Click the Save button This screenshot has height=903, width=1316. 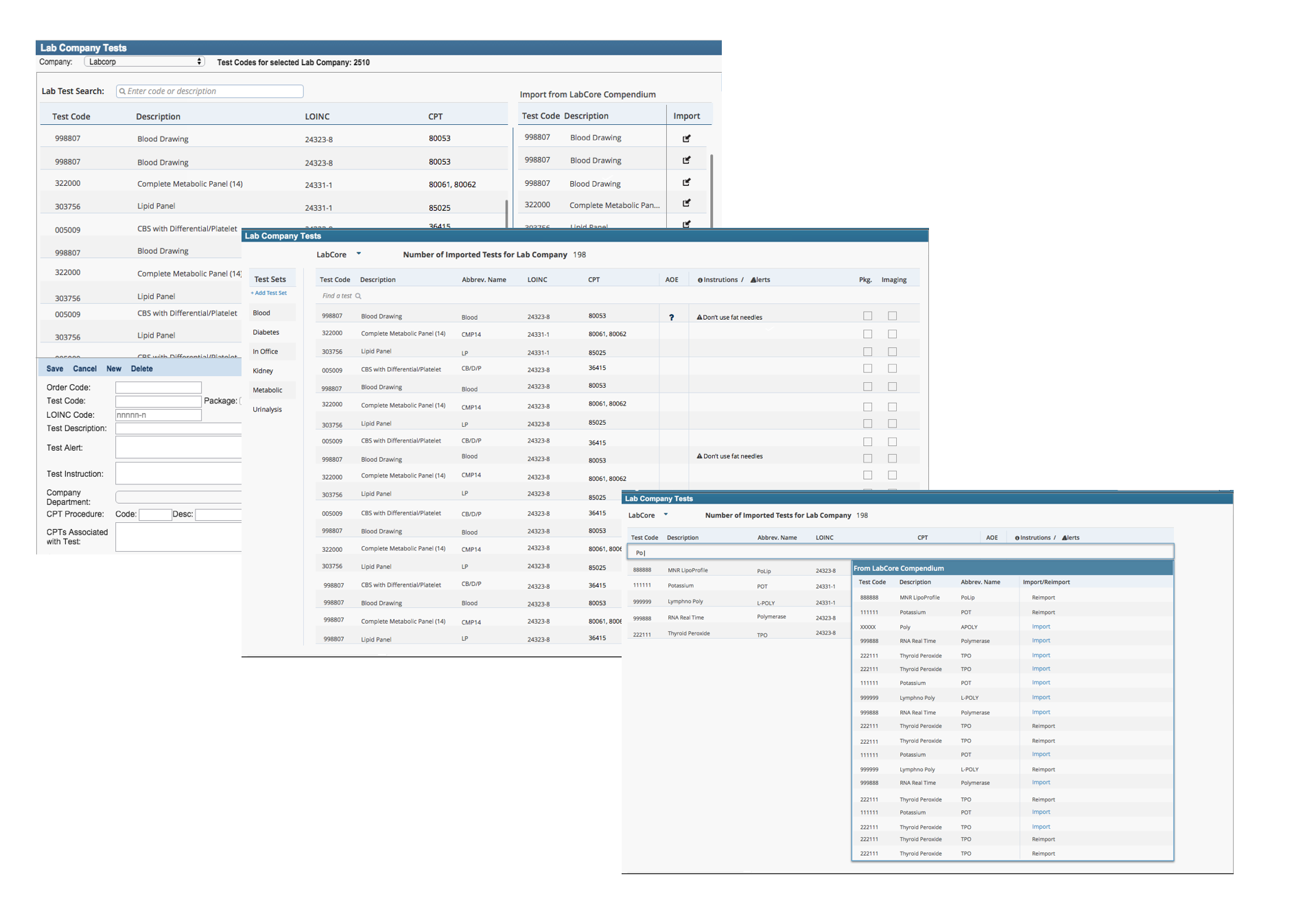click(55, 369)
